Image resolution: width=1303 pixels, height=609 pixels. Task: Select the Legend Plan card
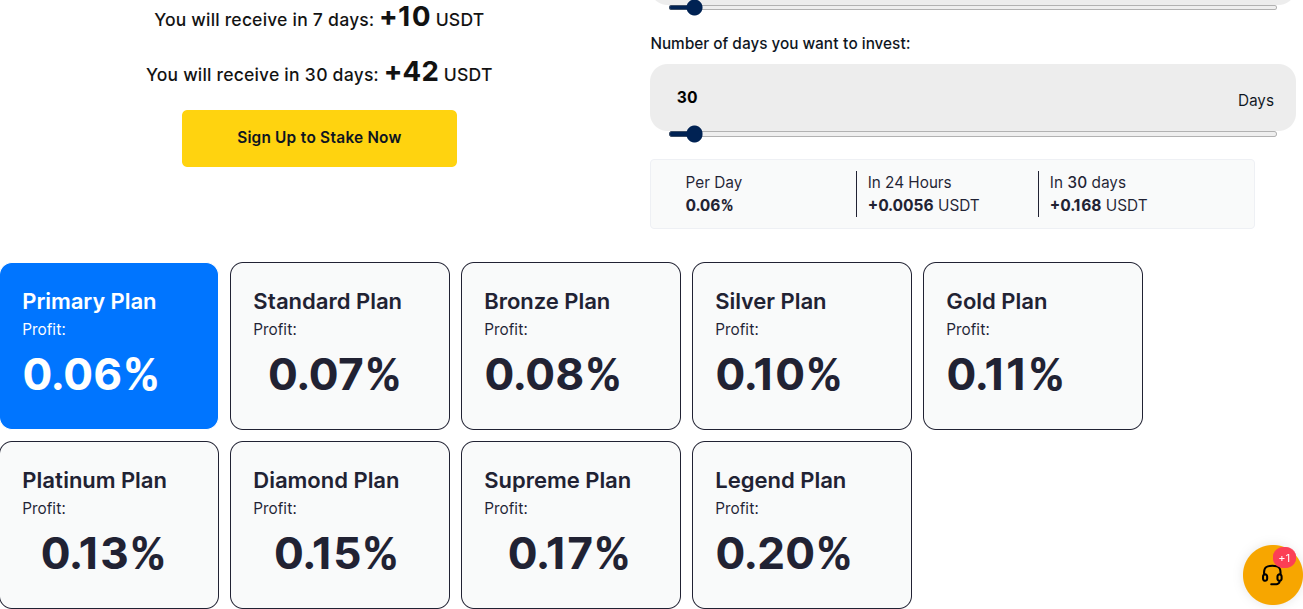(x=802, y=525)
